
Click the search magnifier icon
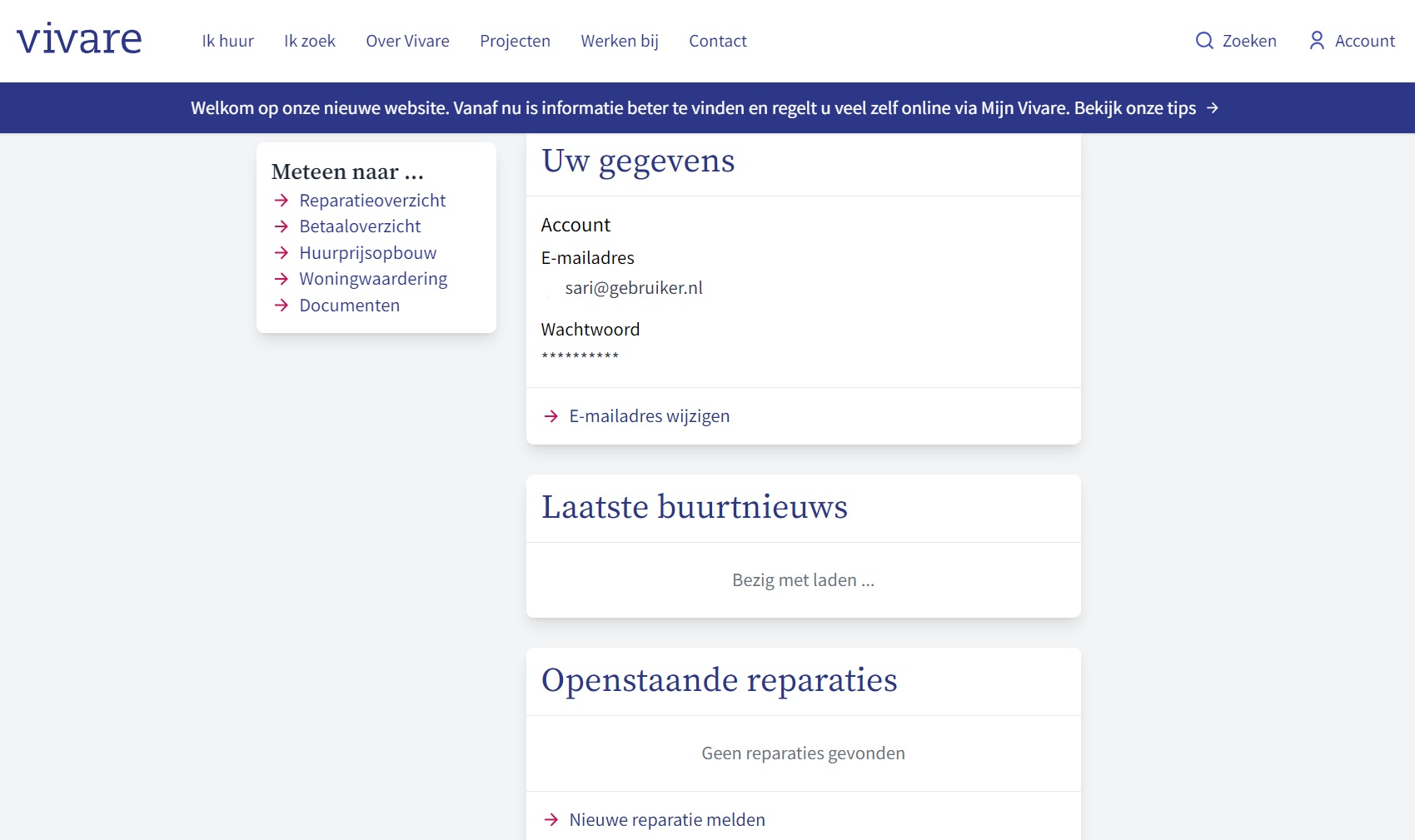pos(1204,41)
